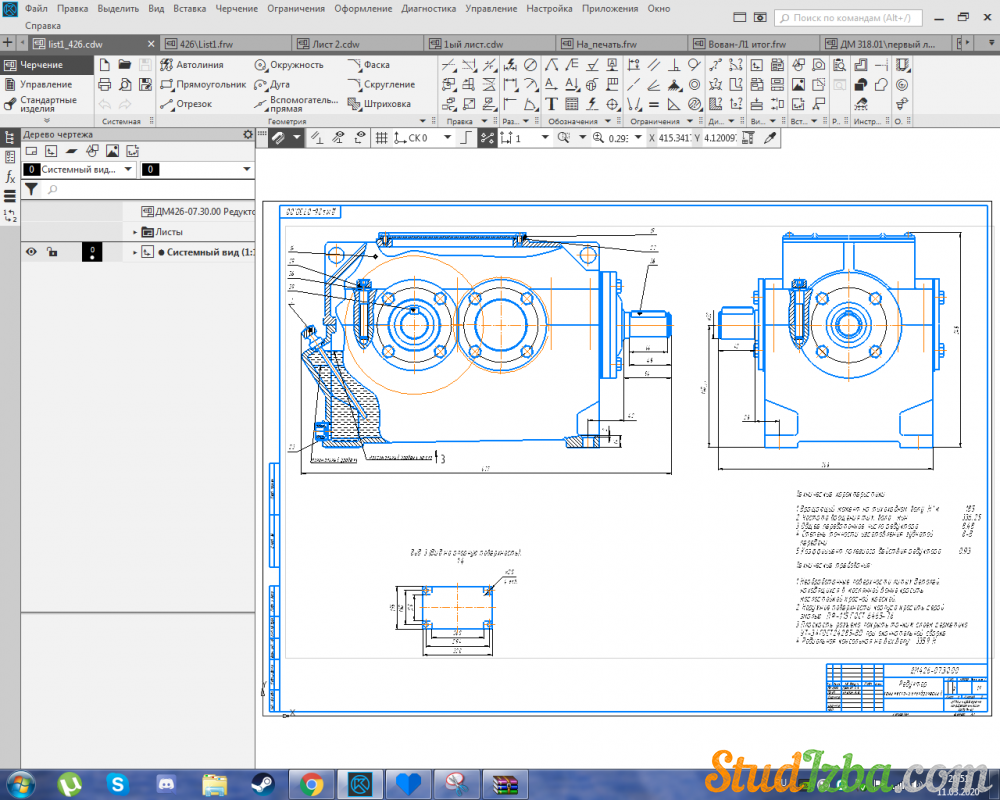Open the Стандартные изделия toolbar set
The width and height of the screenshot is (1000, 800).
47,104
